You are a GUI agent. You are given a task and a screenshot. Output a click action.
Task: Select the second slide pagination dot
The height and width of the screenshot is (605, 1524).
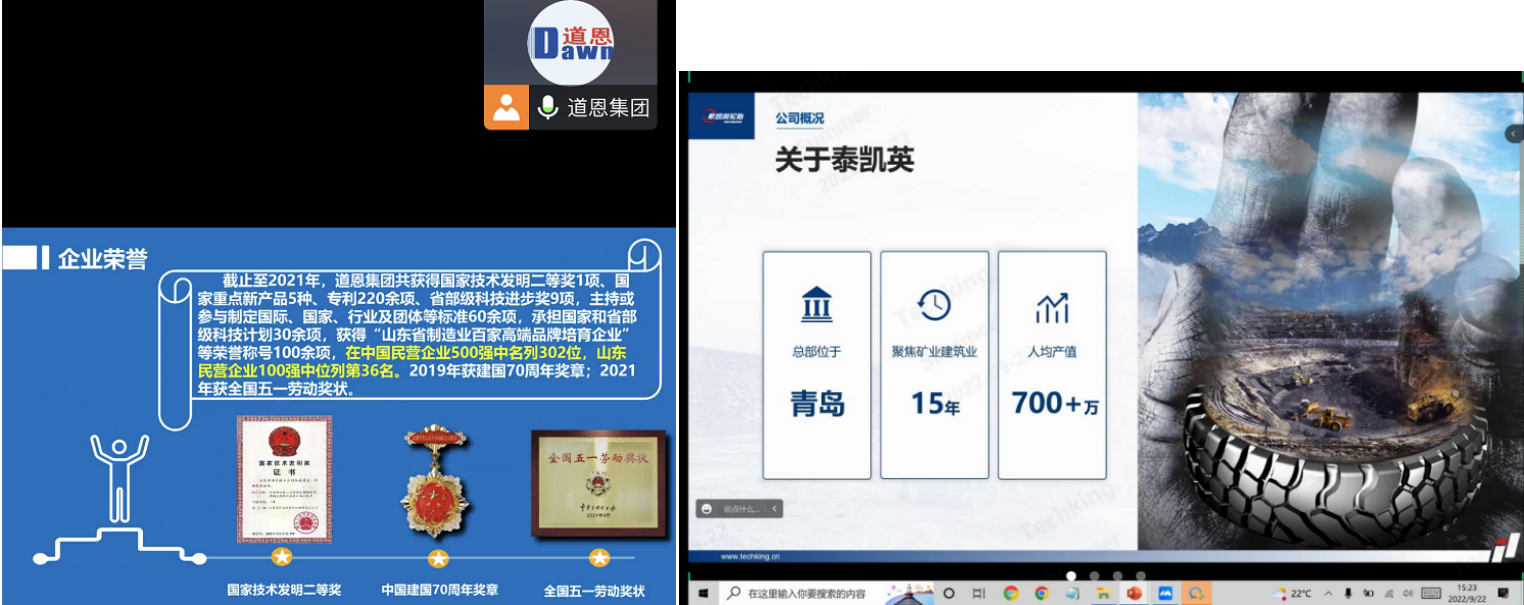(x=1094, y=576)
